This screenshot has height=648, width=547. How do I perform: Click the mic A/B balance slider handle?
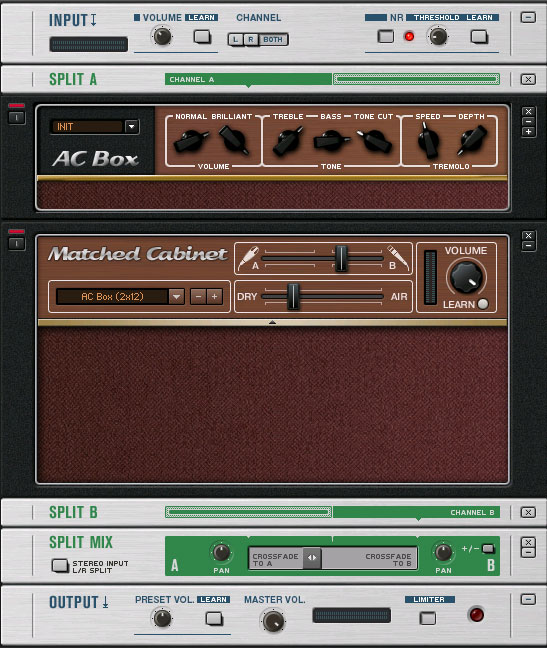click(x=341, y=258)
